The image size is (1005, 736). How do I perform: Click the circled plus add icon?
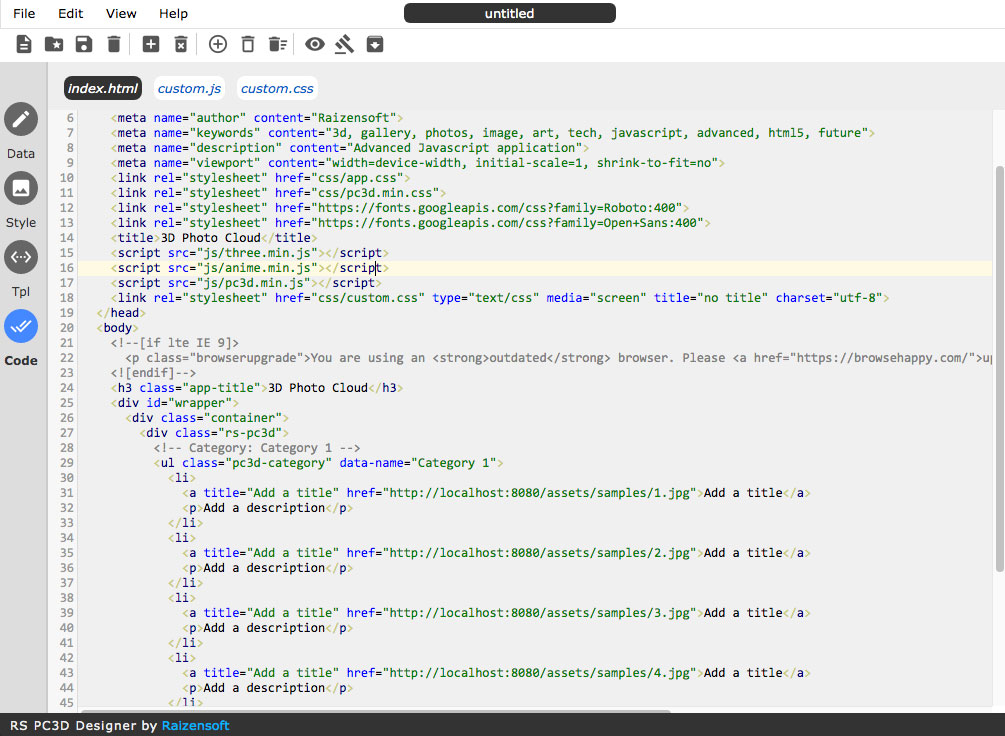(218, 44)
